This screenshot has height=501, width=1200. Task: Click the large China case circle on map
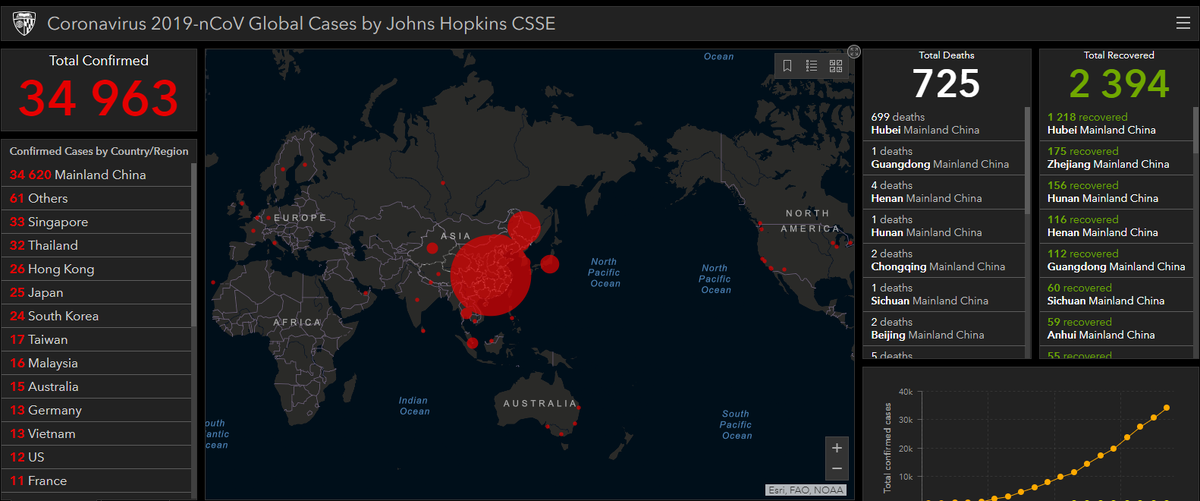coord(489,275)
